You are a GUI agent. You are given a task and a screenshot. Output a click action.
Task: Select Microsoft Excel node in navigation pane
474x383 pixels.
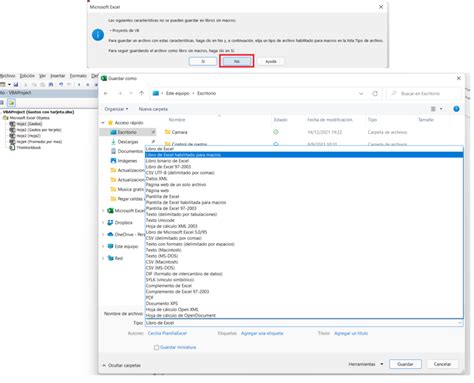tap(129, 211)
